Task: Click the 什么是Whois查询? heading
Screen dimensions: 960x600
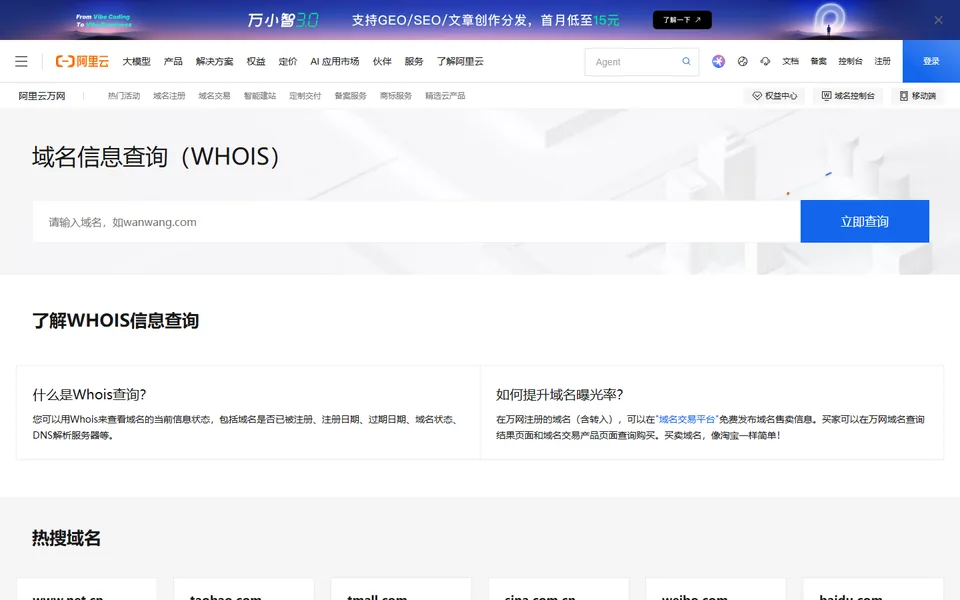Action: [x=89, y=394]
